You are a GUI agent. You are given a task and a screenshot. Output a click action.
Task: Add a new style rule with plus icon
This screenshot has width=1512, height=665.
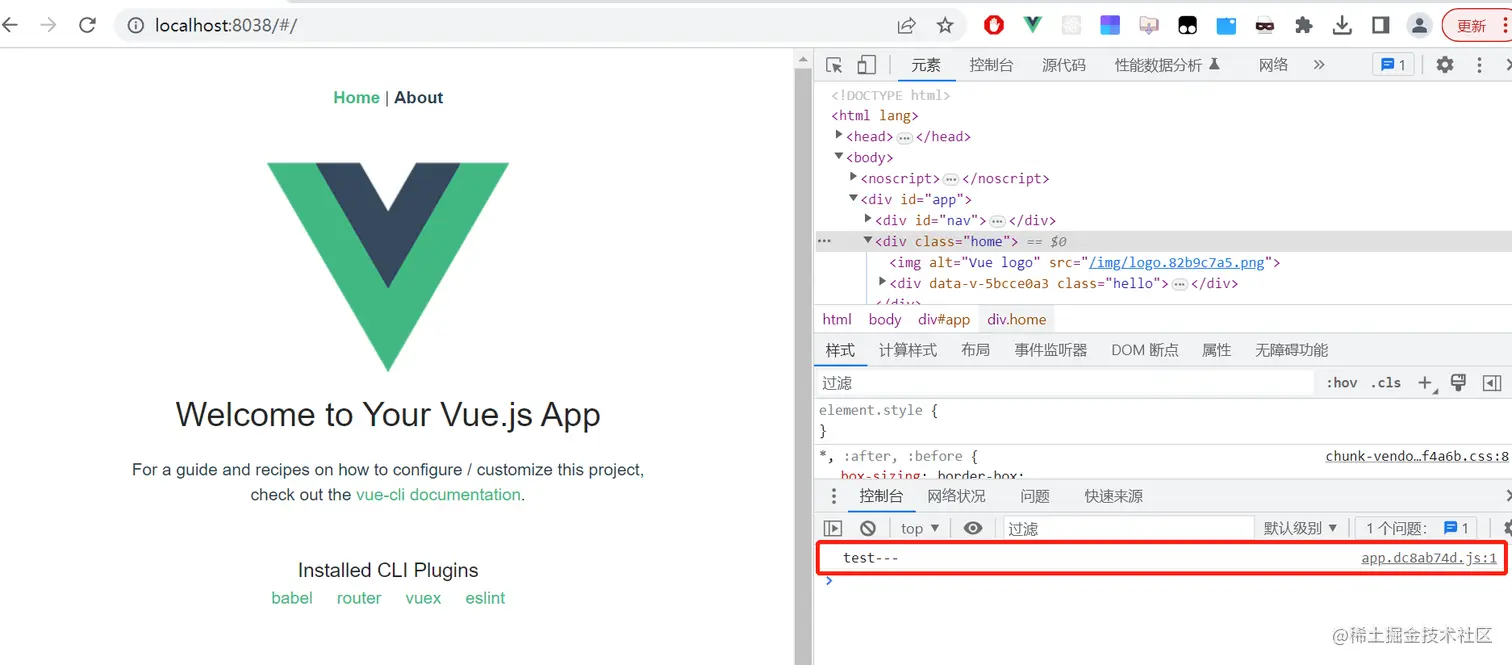point(1426,383)
